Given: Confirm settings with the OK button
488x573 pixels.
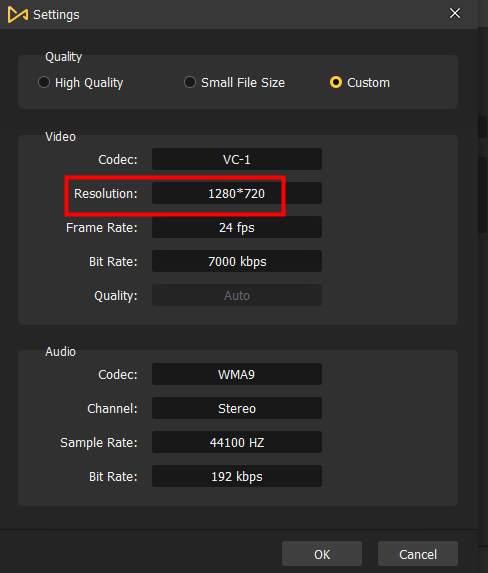Looking at the screenshot, I should (x=322, y=554).
